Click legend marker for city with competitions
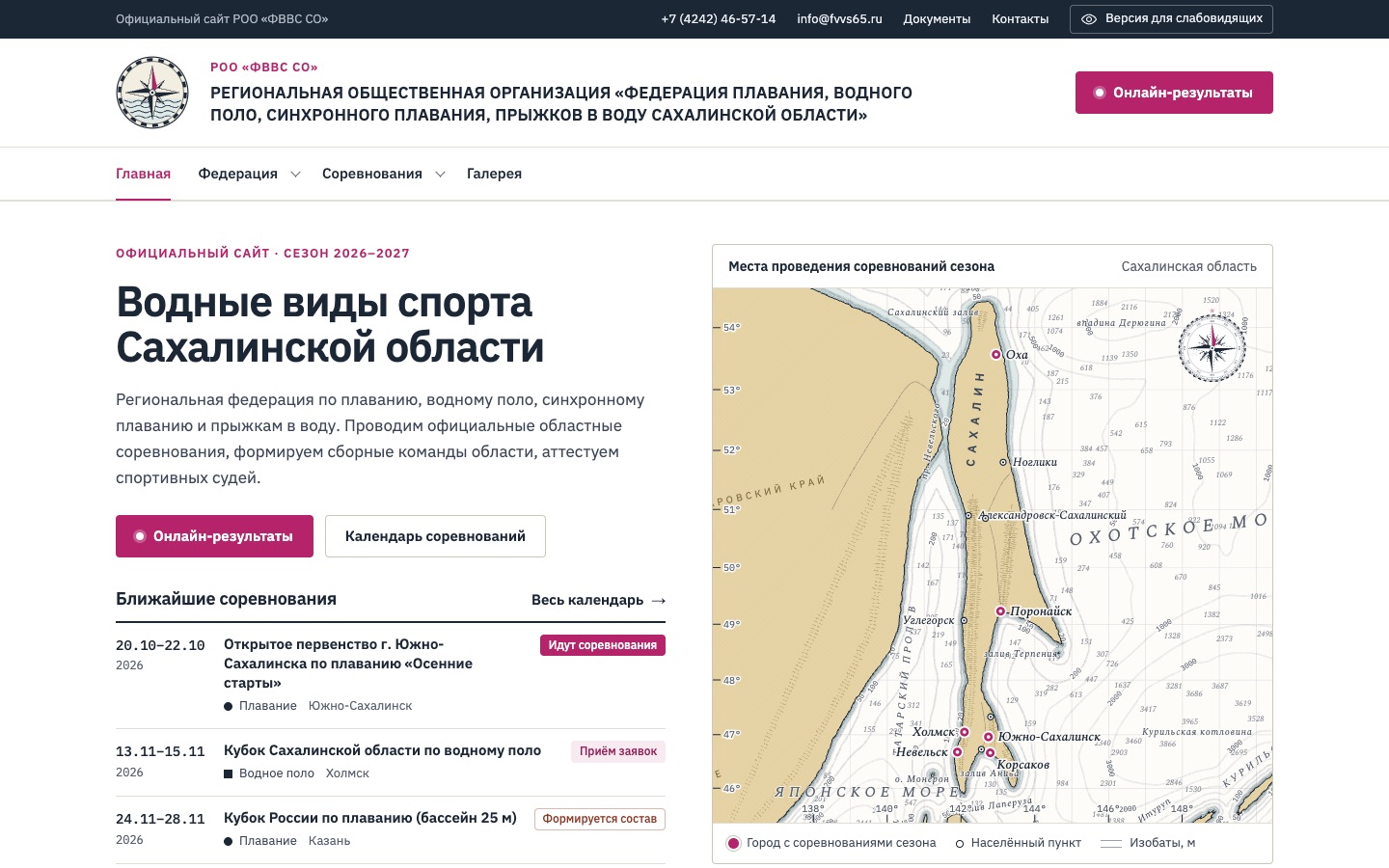This screenshot has width=1389, height=868. pos(733,843)
